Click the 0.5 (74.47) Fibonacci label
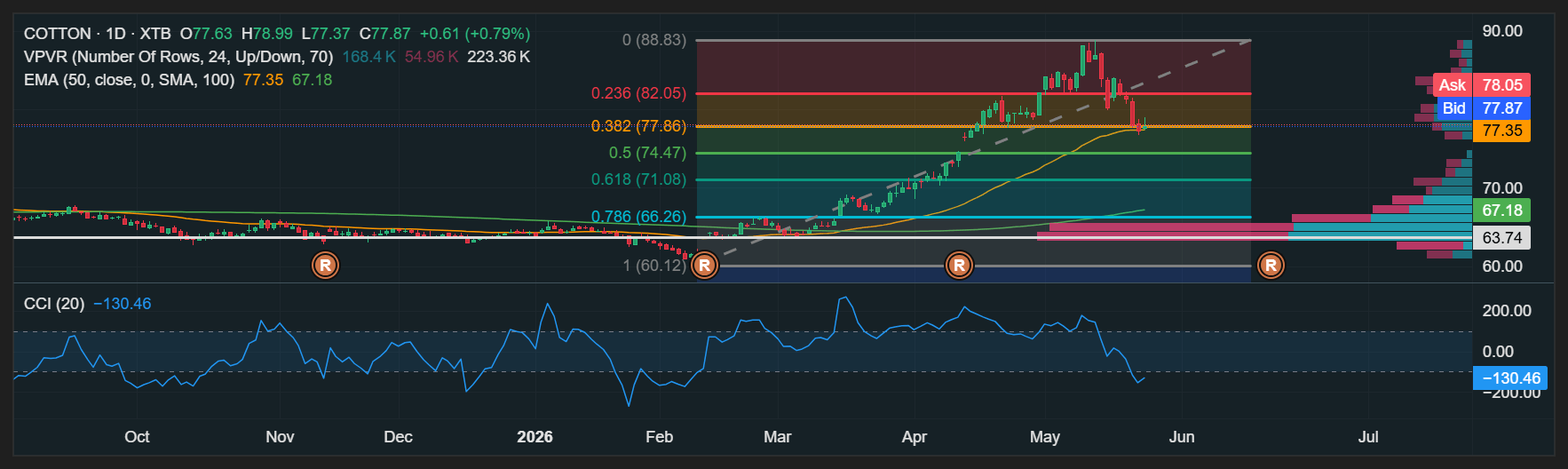 point(648,153)
